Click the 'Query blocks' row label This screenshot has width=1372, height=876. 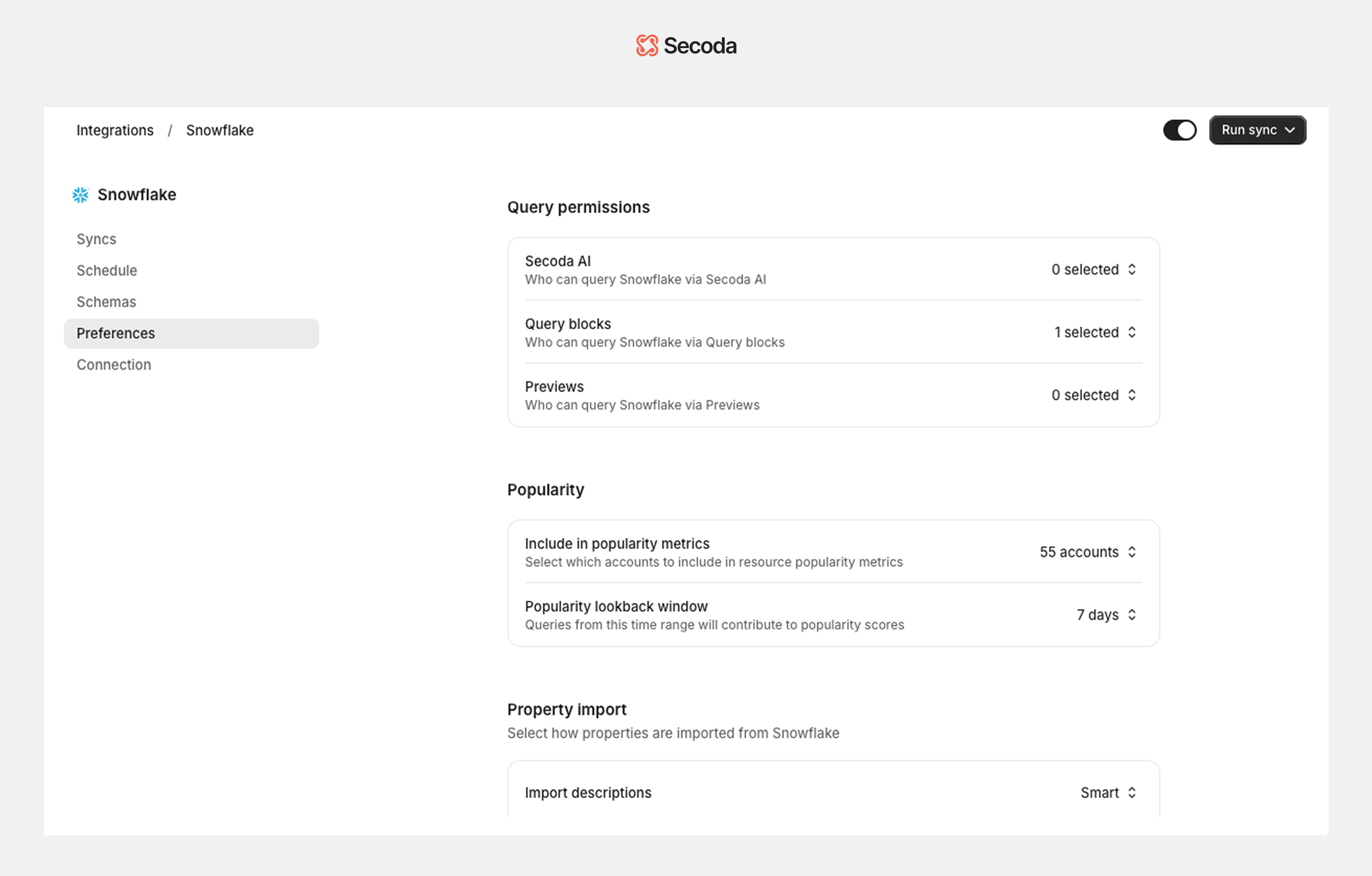click(x=568, y=324)
